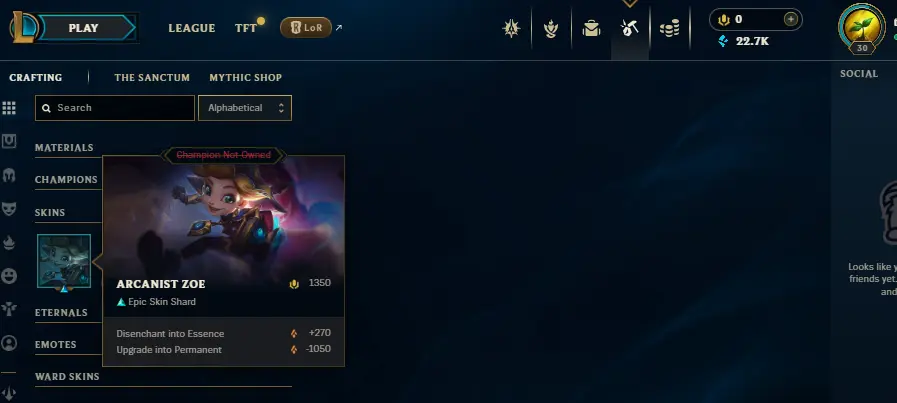The width and height of the screenshot is (897, 403).
Task: Filter loot by emotes smiley icon
Action: point(9,276)
